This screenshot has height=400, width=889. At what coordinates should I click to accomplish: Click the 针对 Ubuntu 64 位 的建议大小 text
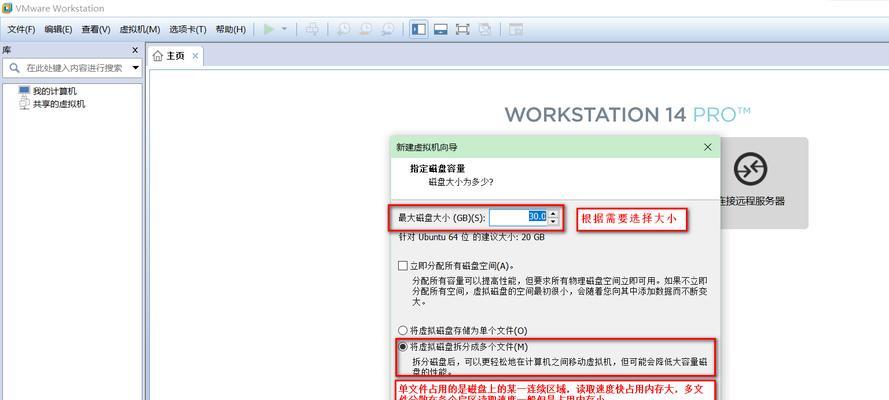pyautogui.click(x=472, y=237)
